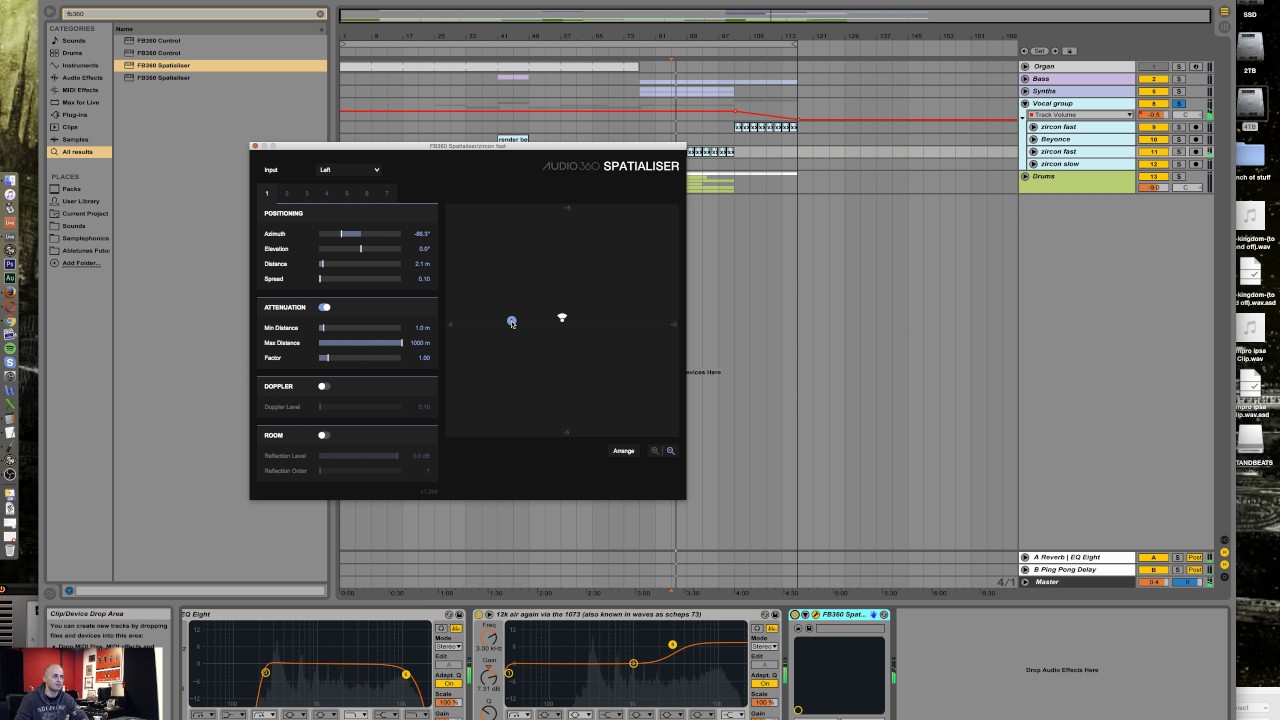Open EQ Eight Mode Stereo dropdown

tap(448, 647)
